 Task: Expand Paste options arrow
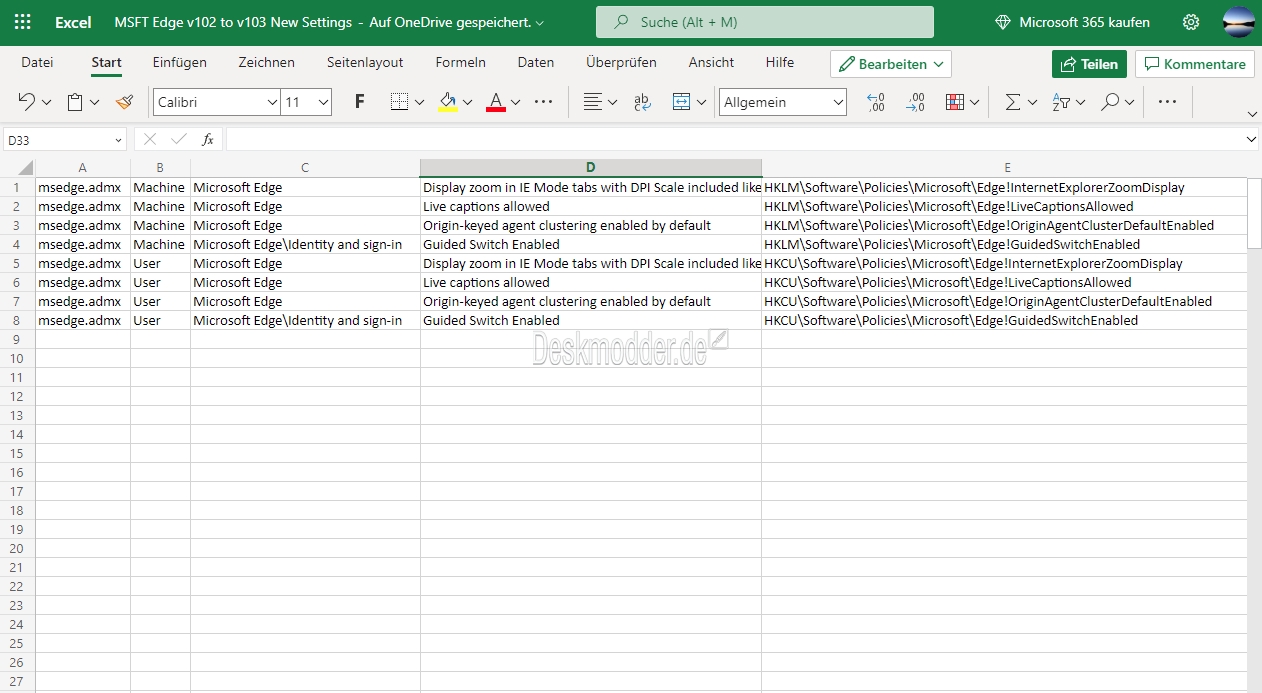pyautogui.click(x=95, y=102)
